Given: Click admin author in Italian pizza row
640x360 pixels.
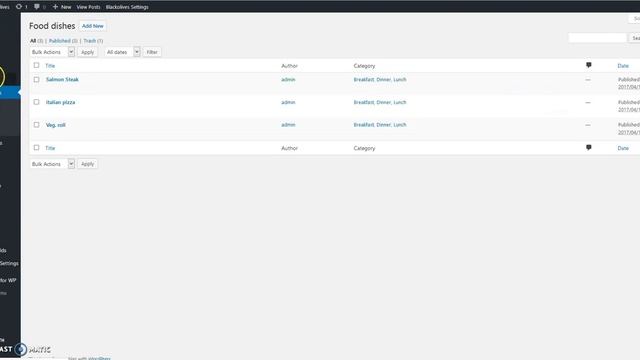Looking at the screenshot, I should coord(288,102).
